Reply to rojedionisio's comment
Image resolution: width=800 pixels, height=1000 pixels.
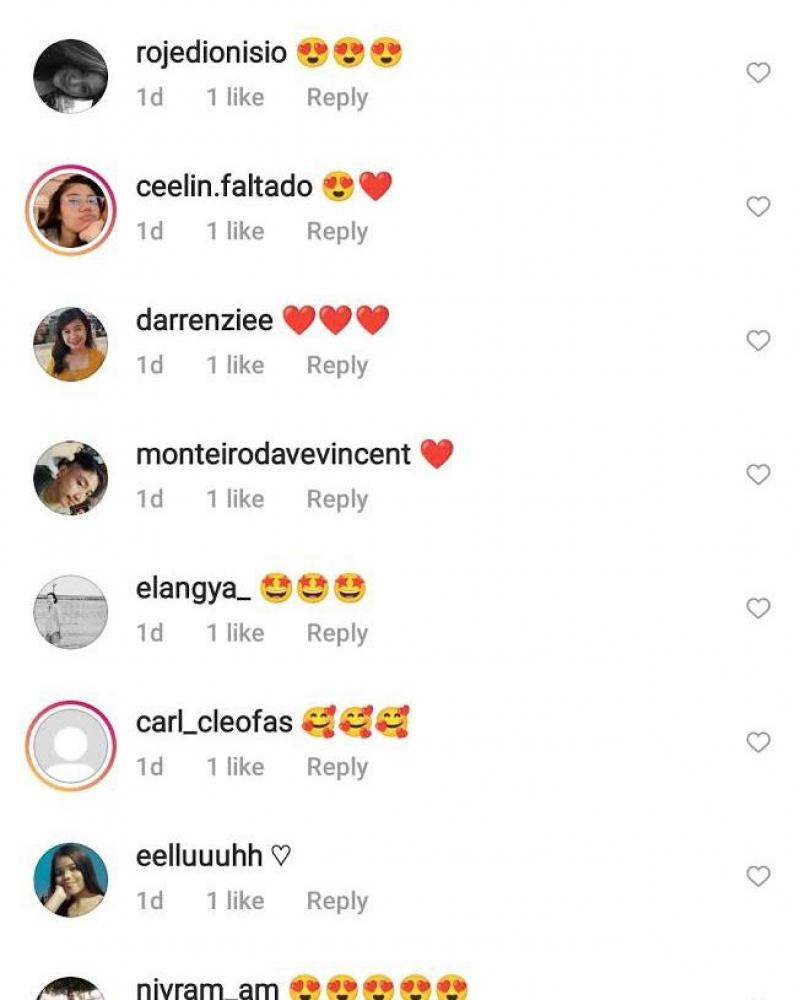coord(337,98)
